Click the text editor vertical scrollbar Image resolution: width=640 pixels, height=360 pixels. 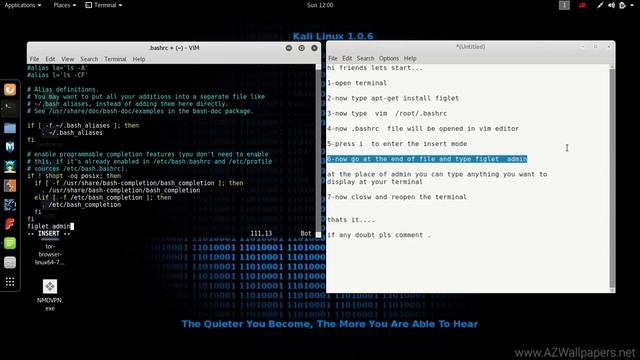(612, 178)
